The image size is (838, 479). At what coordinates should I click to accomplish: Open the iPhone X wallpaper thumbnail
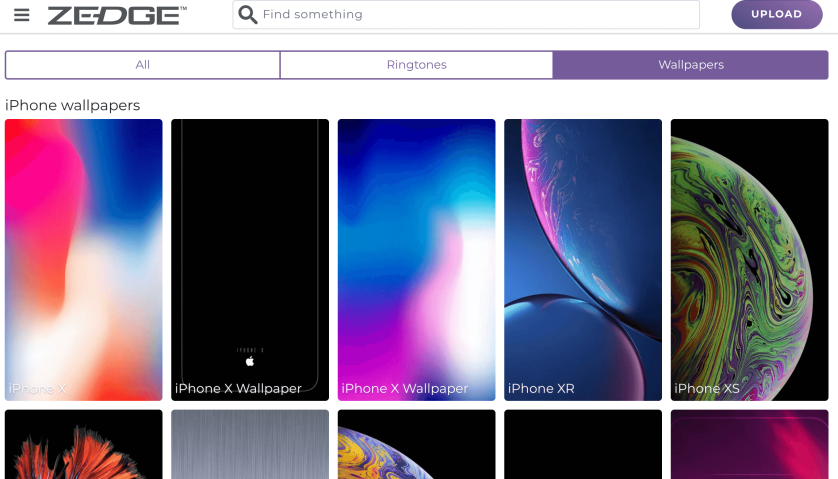click(x=83, y=260)
